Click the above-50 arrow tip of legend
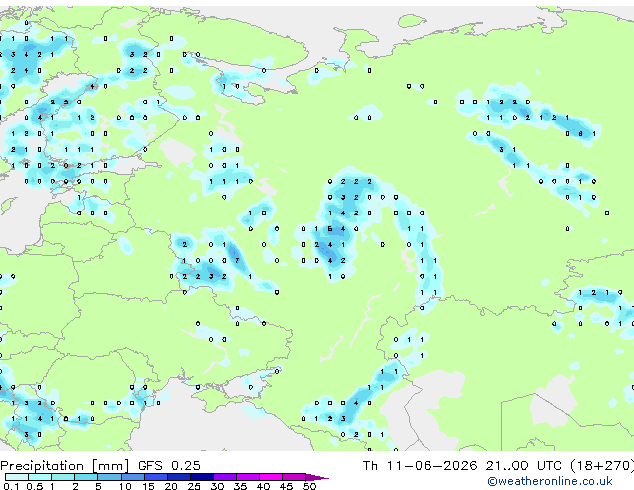Viewport: 634px width, 490px height. [317, 477]
